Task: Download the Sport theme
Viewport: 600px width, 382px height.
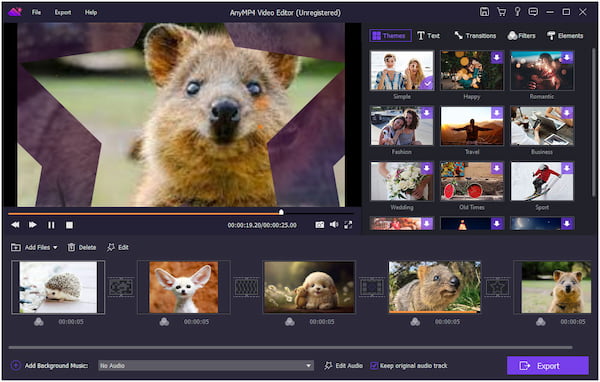Action: coord(567,168)
